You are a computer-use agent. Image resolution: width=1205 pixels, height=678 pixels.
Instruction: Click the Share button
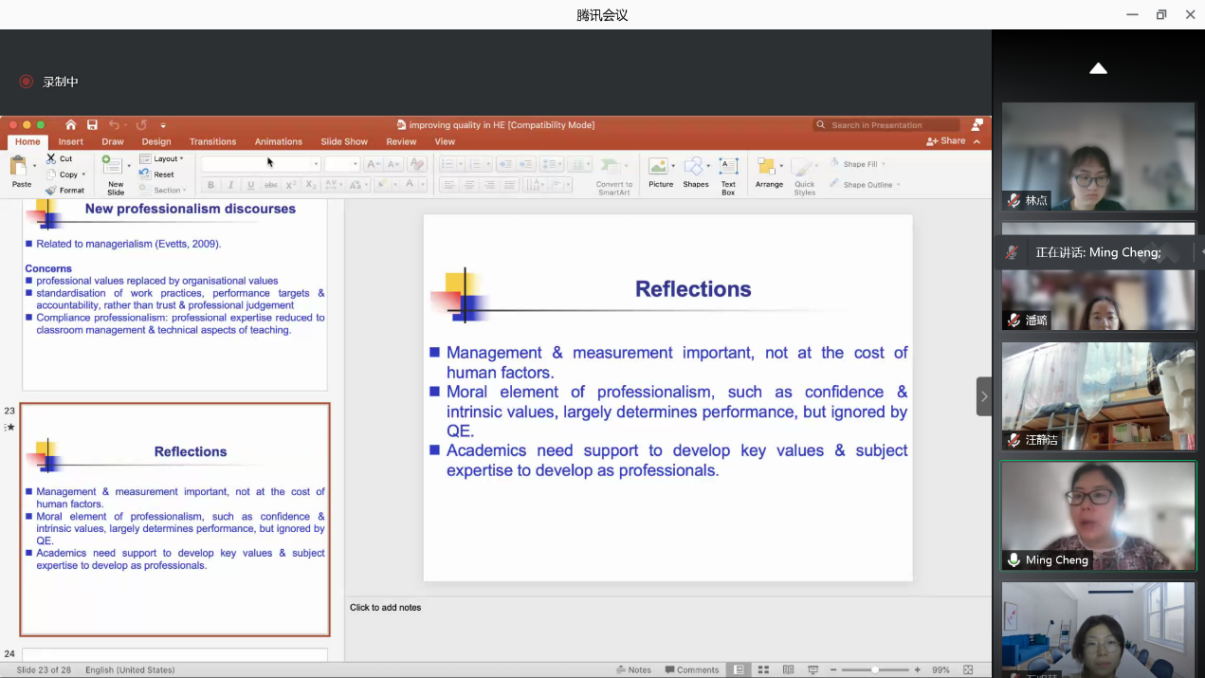pyautogui.click(x=946, y=142)
